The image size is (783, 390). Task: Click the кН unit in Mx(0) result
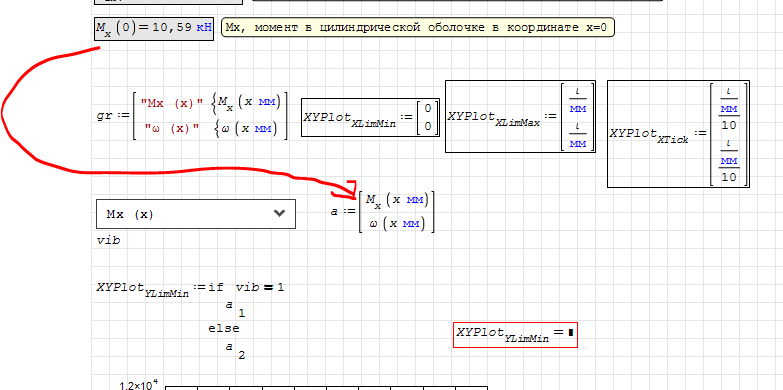204,27
